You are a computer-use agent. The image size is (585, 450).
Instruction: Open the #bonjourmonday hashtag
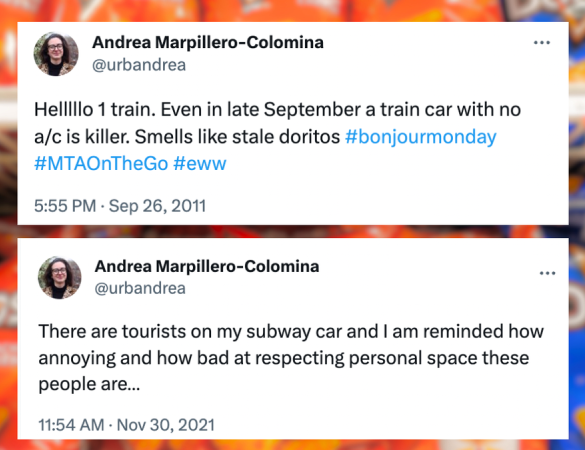coord(421,137)
